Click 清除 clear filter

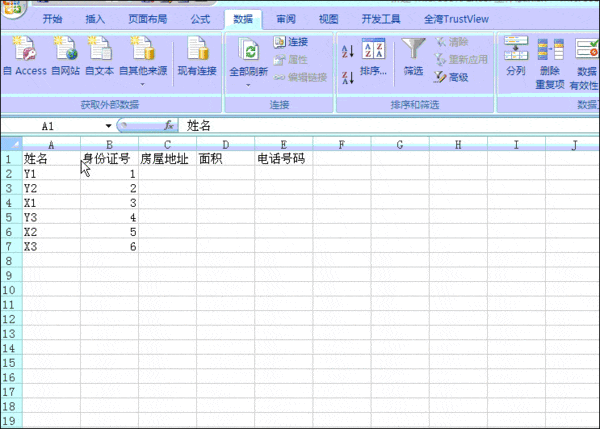[x=452, y=42]
